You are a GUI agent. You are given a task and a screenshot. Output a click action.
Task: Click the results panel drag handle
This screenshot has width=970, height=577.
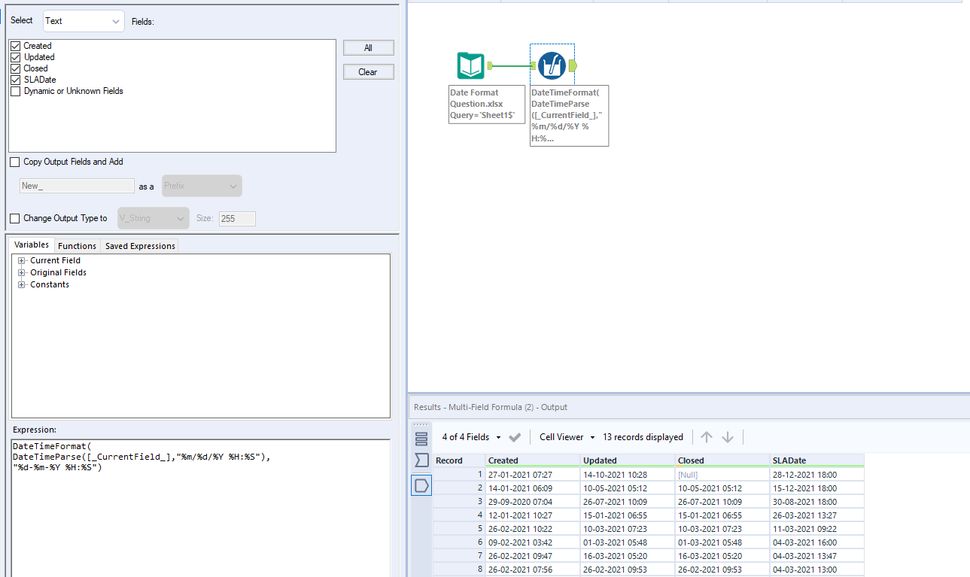(421, 425)
